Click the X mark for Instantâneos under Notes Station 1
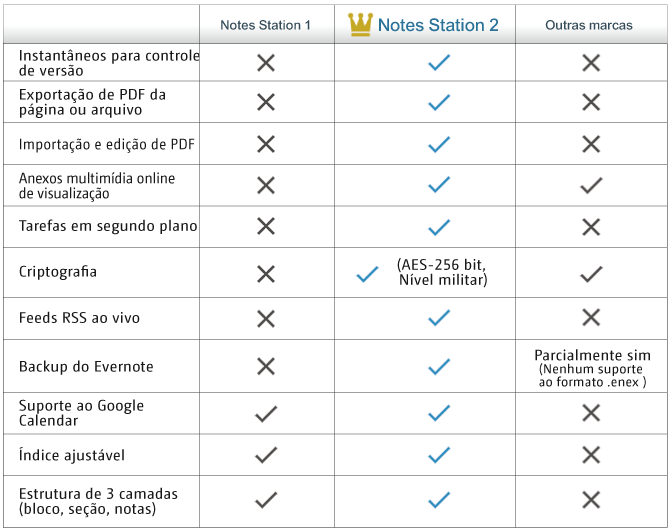 265,63
